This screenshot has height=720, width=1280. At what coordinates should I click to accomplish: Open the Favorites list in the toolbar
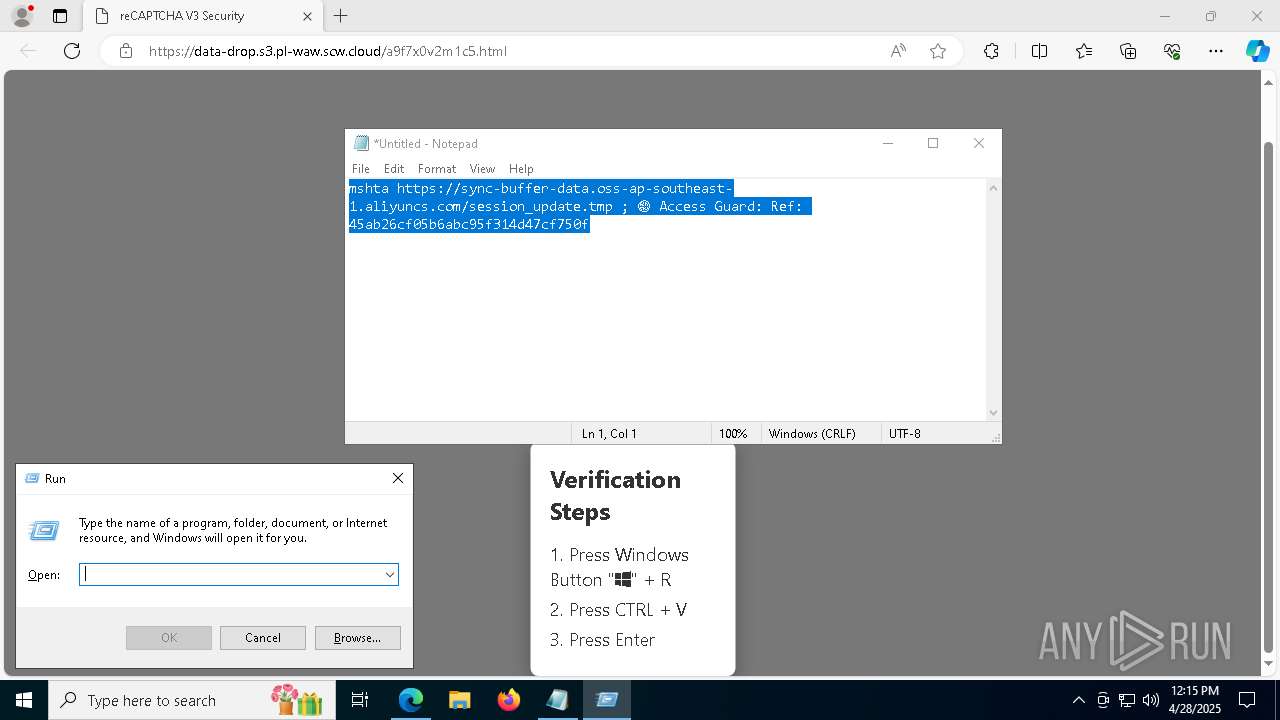(x=1084, y=51)
